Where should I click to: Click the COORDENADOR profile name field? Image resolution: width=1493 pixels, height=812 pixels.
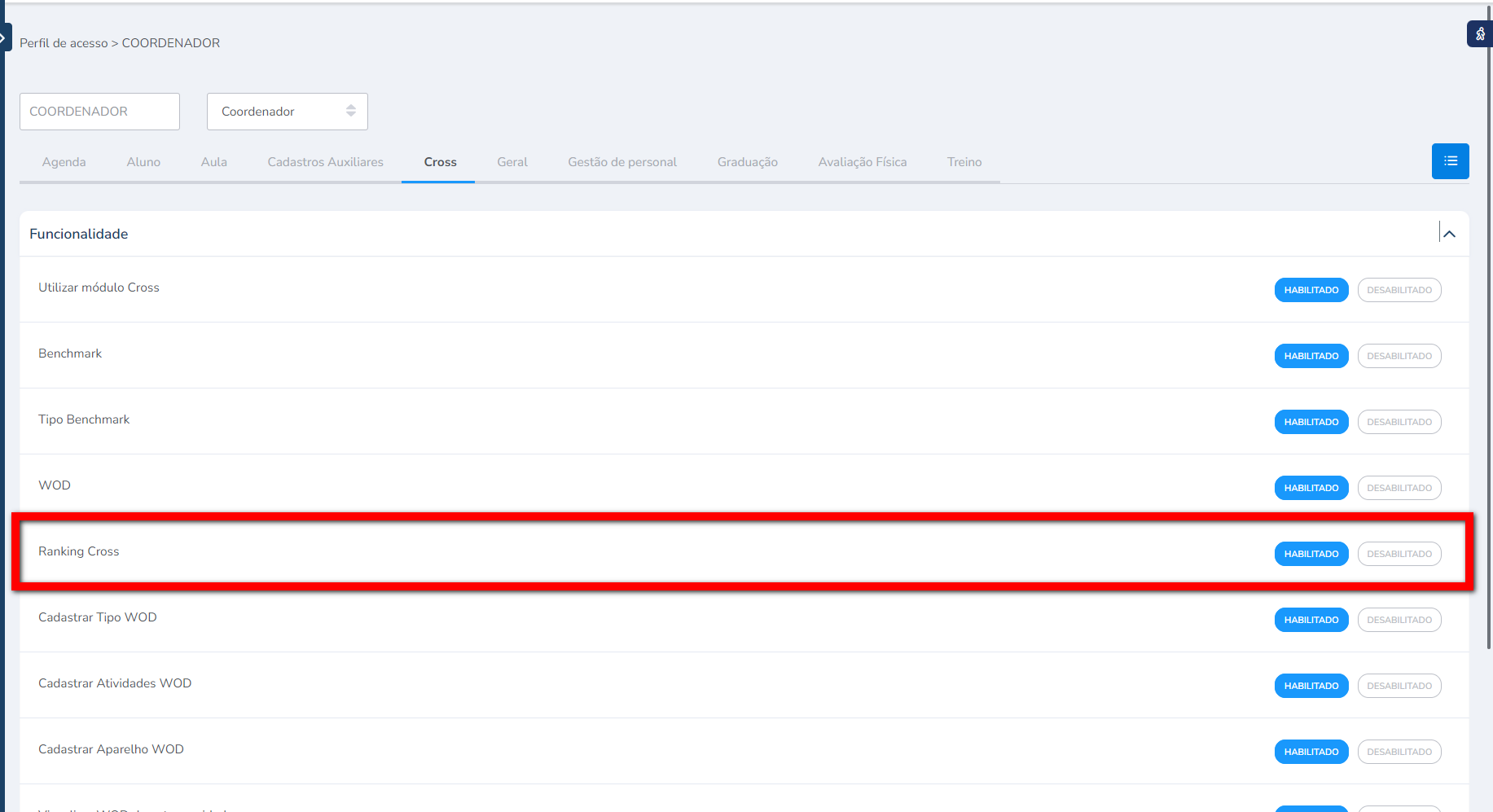[x=99, y=112]
